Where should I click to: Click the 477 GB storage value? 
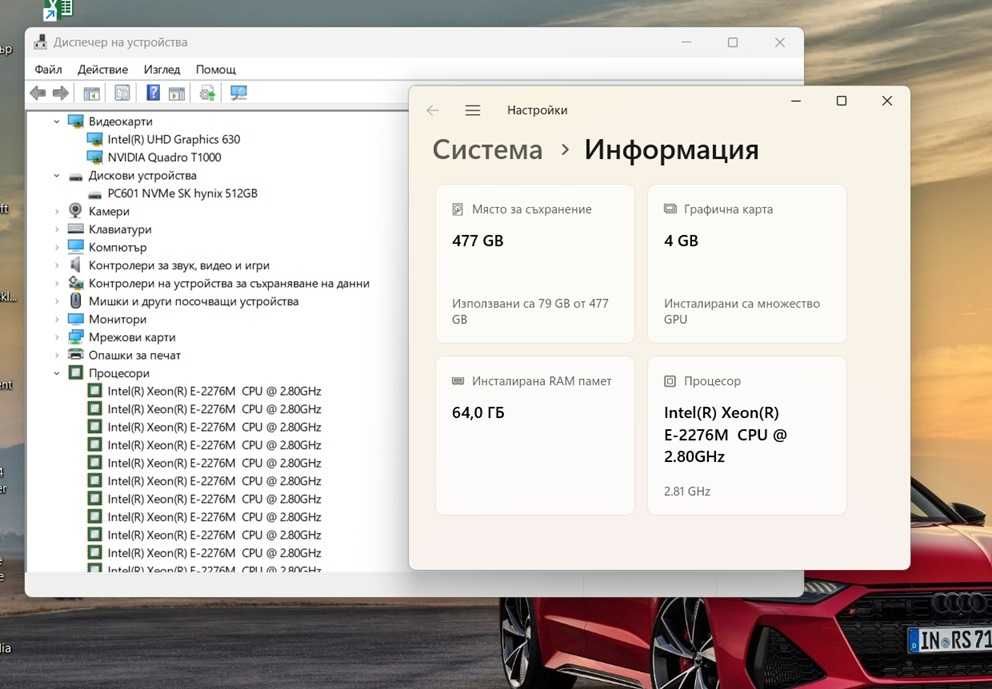pos(478,240)
